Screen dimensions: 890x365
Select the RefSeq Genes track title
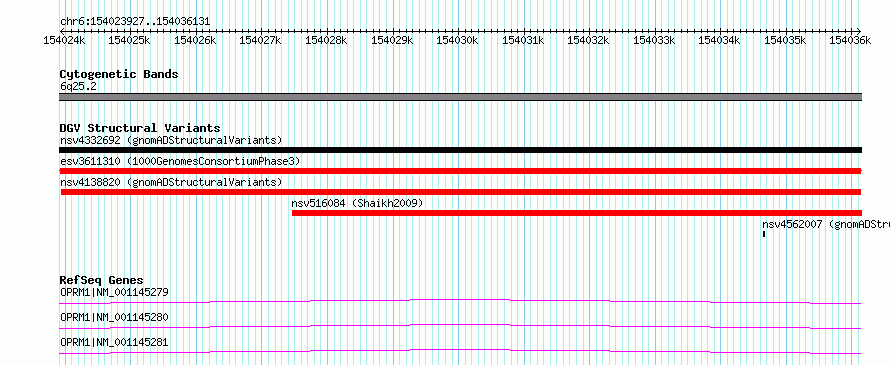tap(101, 280)
